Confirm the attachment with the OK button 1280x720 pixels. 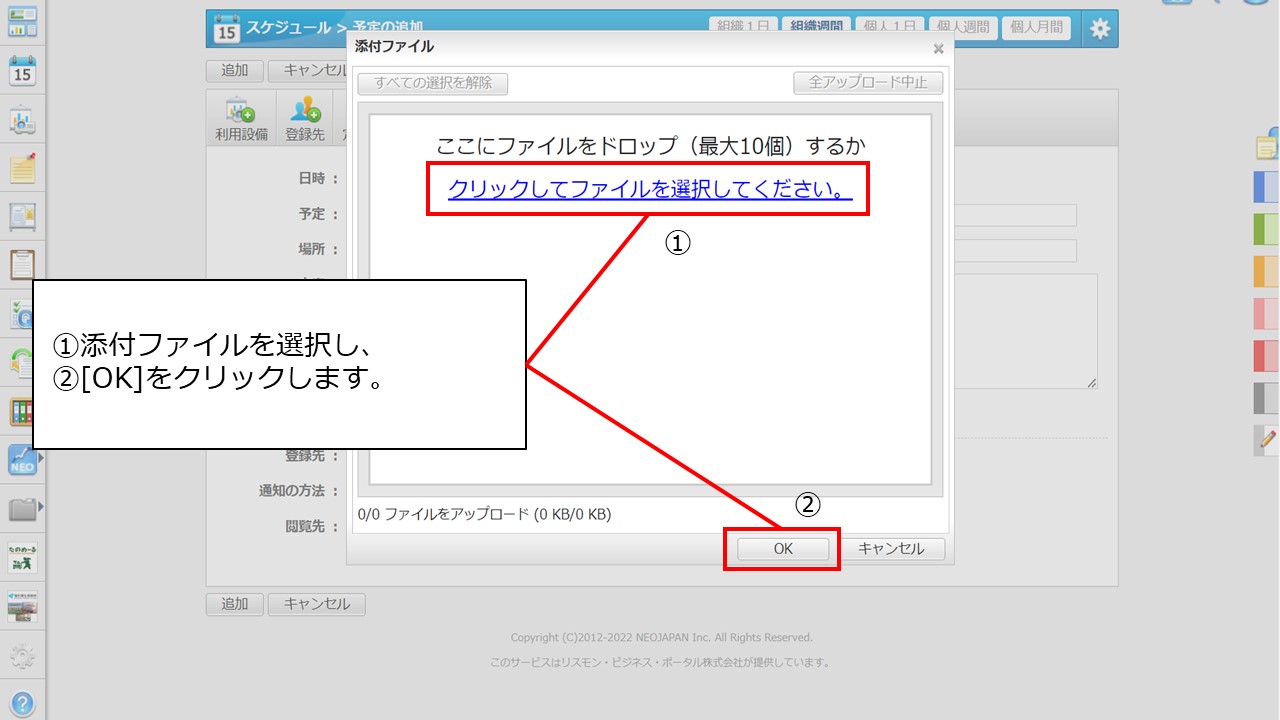coord(783,549)
